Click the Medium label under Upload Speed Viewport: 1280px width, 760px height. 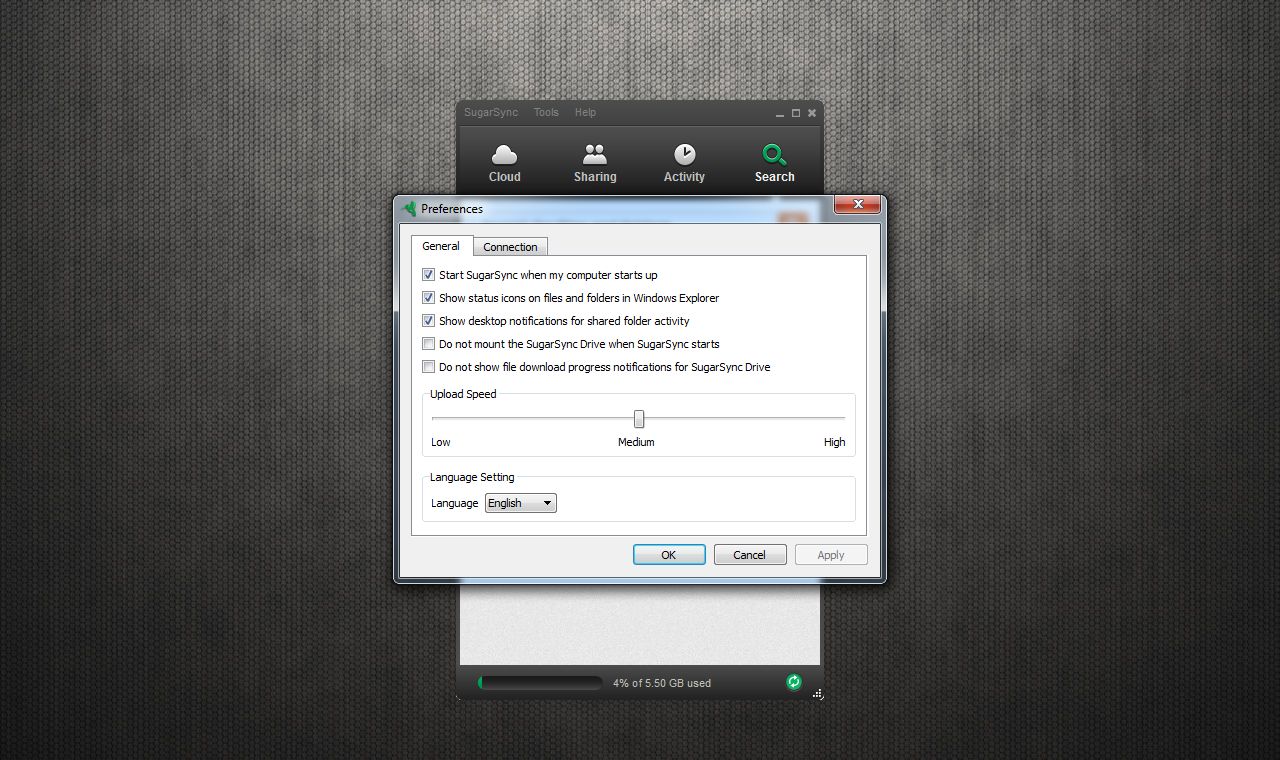[x=636, y=442]
